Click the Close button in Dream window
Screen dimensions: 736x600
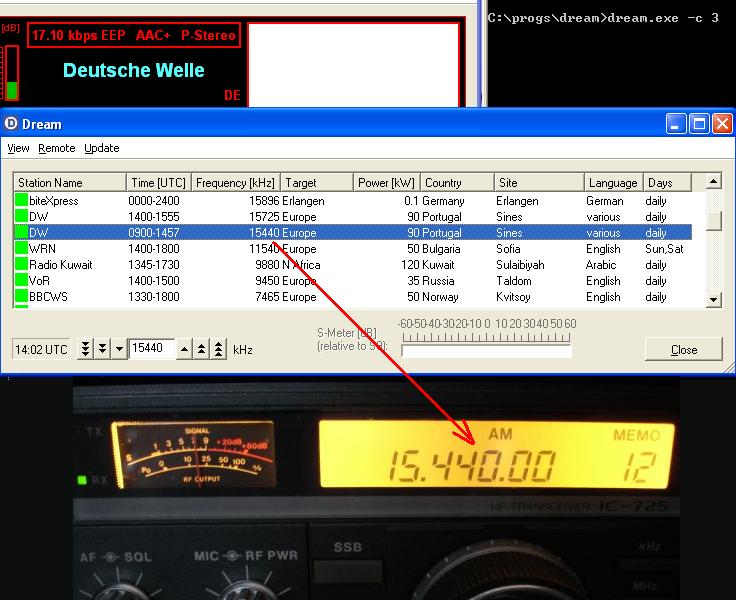tap(683, 349)
